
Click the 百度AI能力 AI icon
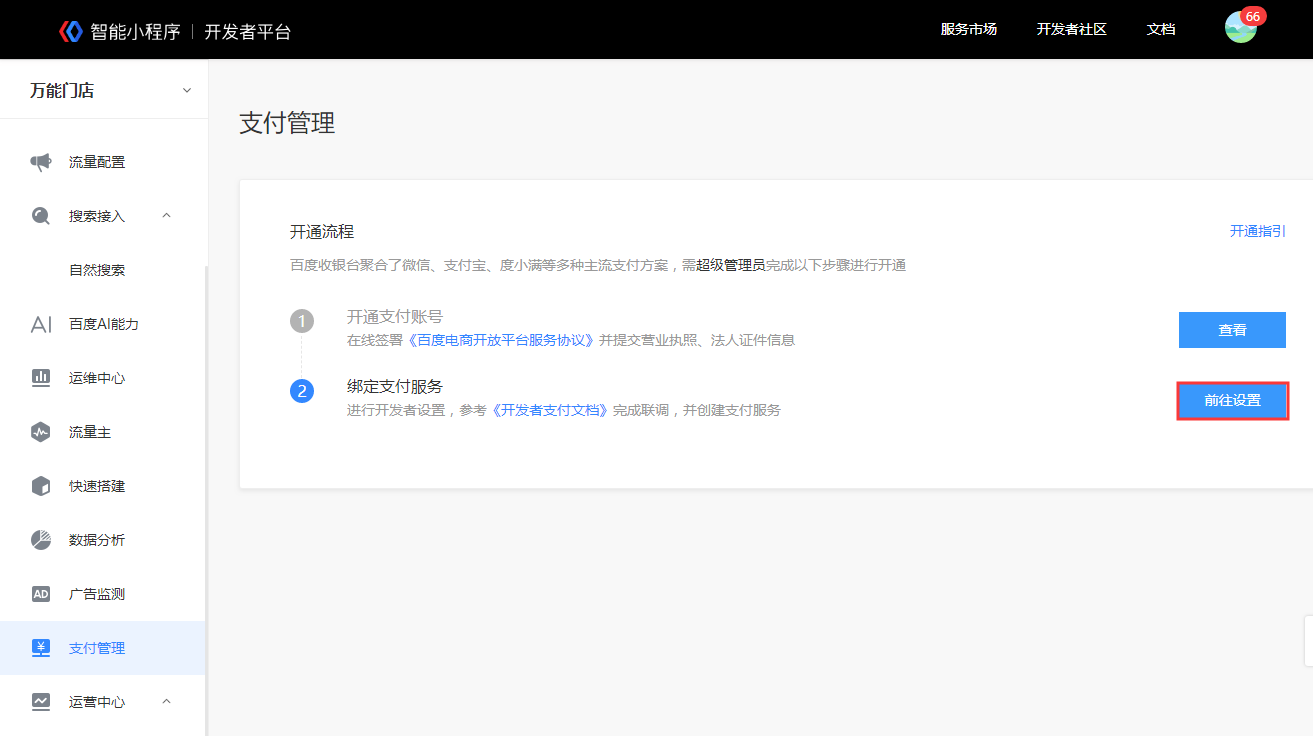pos(41,324)
